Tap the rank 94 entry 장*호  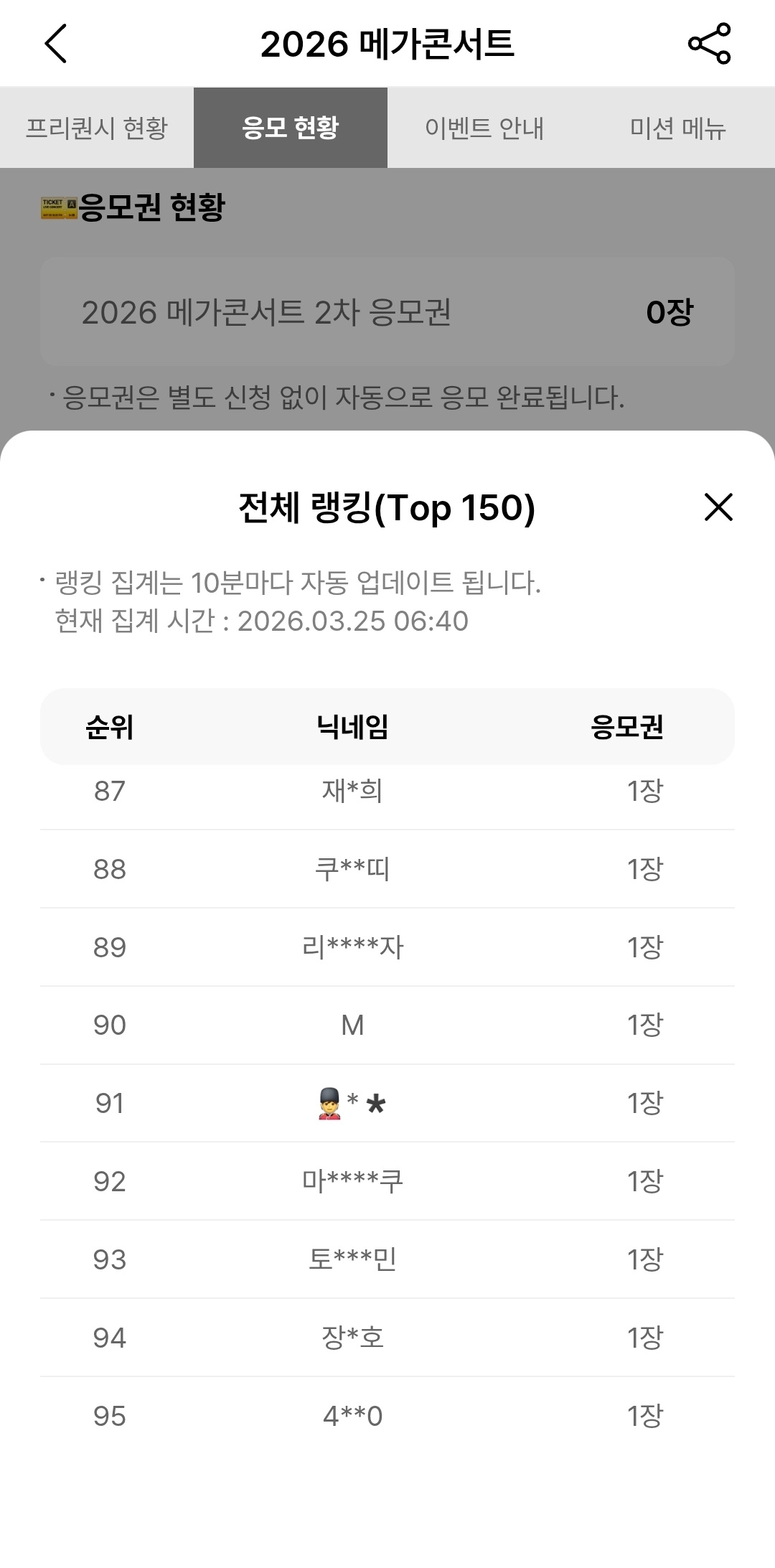(x=352, y=1338)
